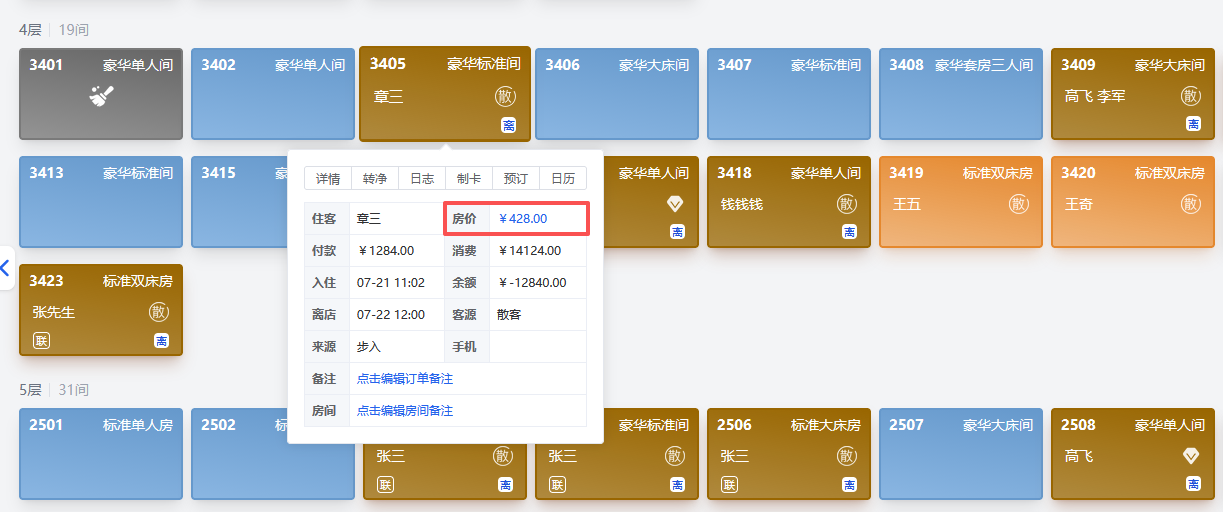1223x512 pixels.
Task: Select room card 3420 occupied by 王奇
Action: pyautogui.click(x=1133, y=201)
